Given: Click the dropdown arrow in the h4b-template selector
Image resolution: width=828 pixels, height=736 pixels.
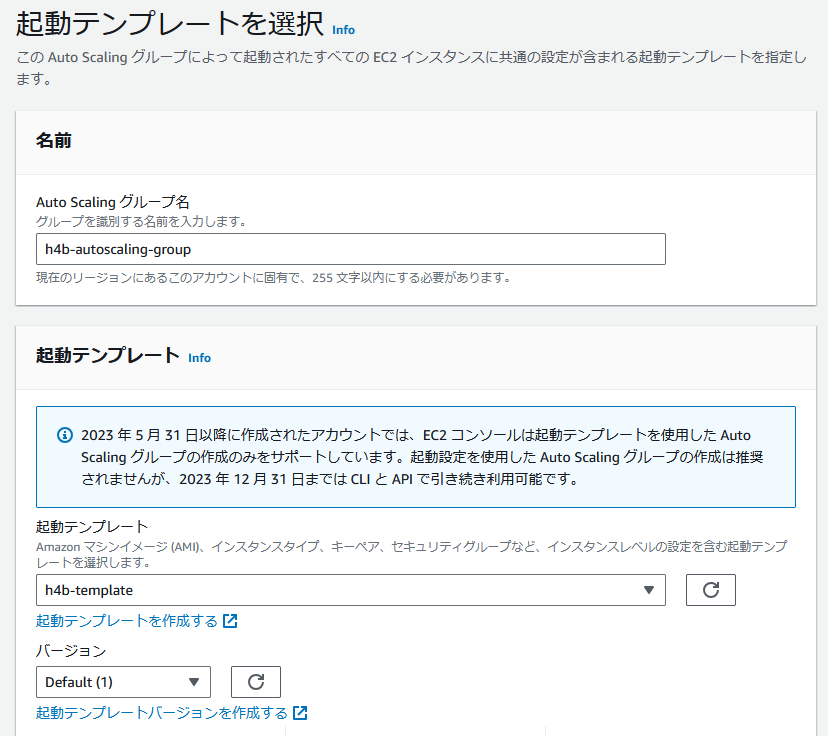Looking at the screenshot, I should coord(649,590).
